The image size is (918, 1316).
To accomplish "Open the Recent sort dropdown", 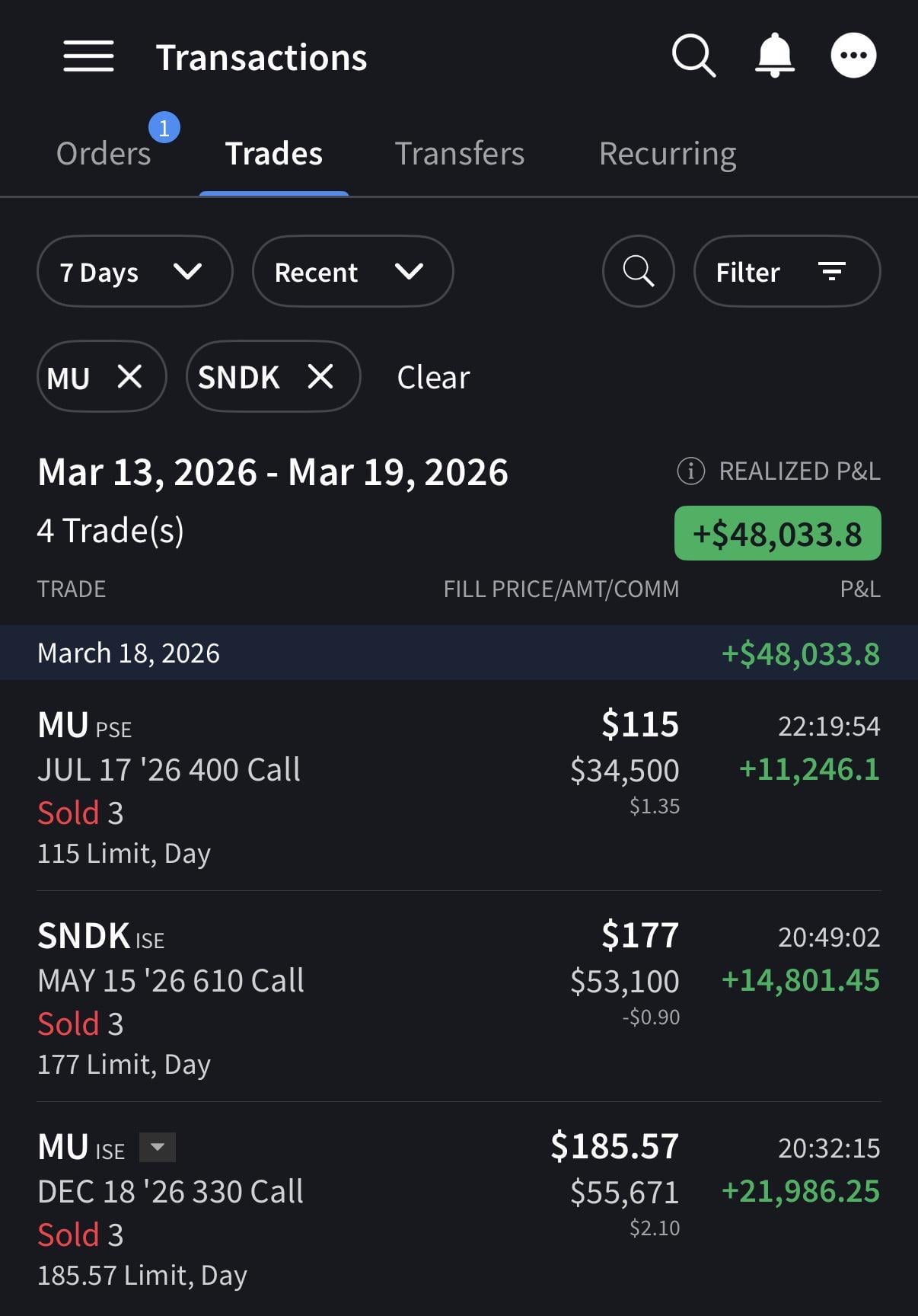I will click(352, 271).
